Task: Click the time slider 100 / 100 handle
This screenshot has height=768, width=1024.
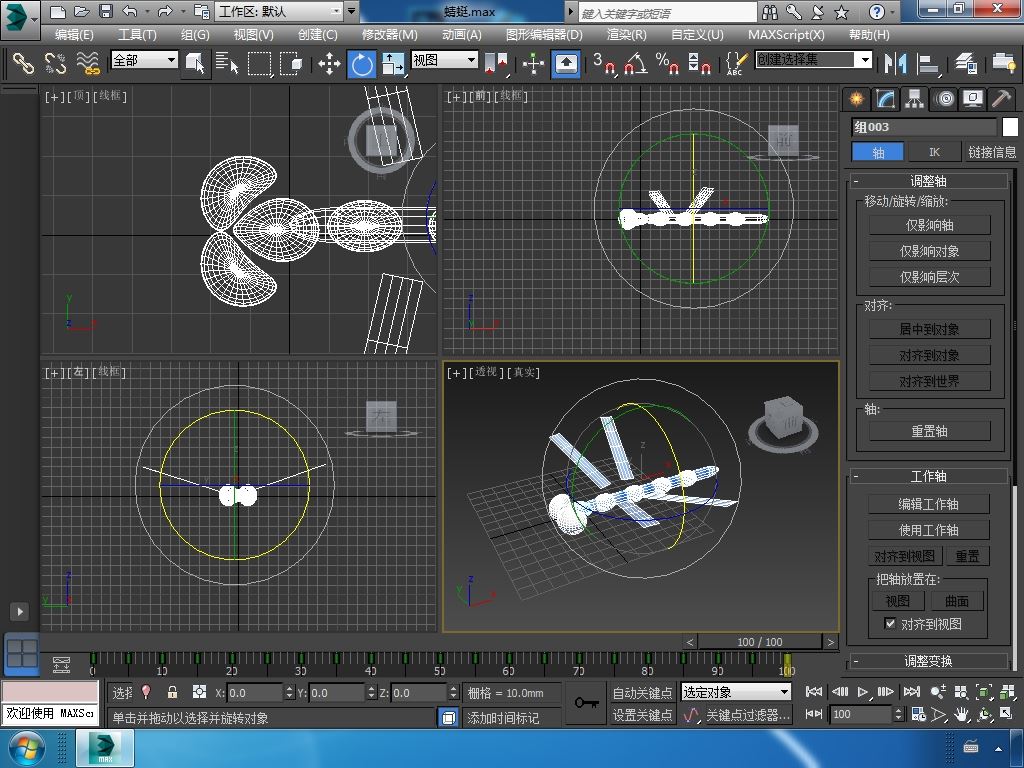Action: [x=760, y=642]
